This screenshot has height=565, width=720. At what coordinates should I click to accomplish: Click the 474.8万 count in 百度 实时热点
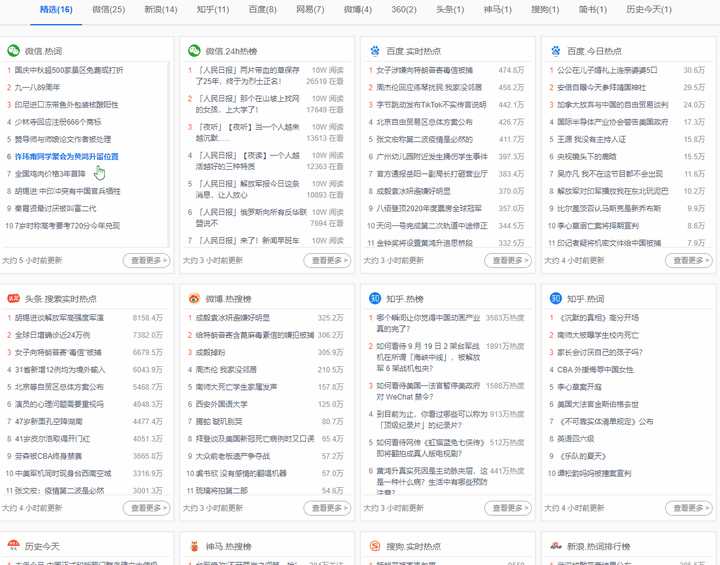click(511, 70)
